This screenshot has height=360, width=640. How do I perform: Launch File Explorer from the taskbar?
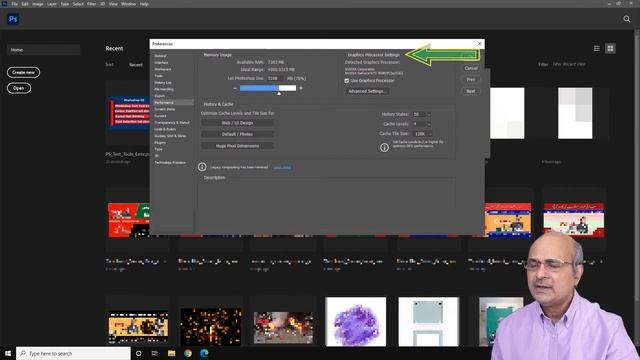coord(171,353)
